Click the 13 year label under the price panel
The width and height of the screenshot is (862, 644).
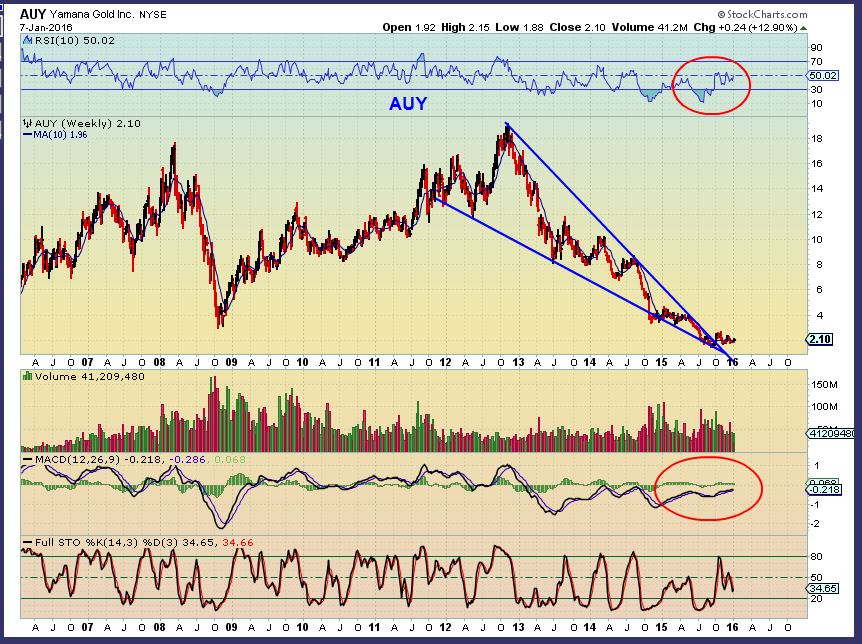(x=518, y=362)
